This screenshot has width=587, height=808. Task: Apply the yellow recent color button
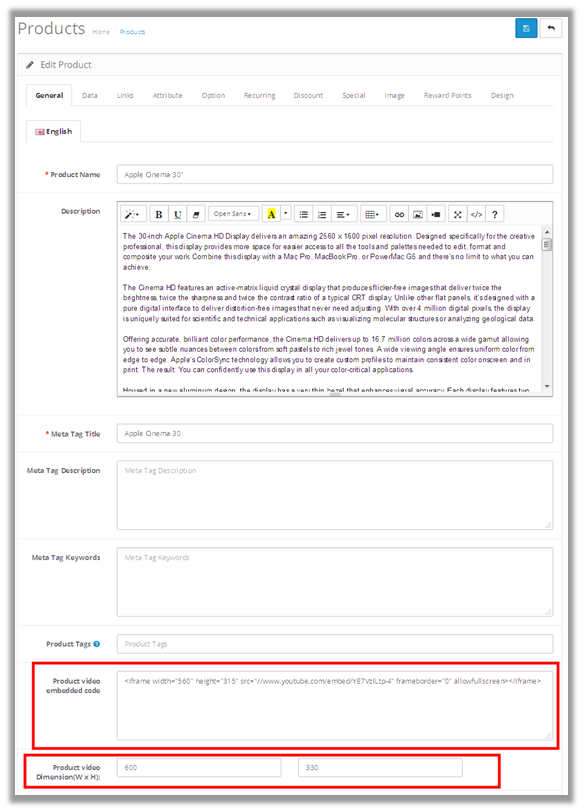(271, 214)
